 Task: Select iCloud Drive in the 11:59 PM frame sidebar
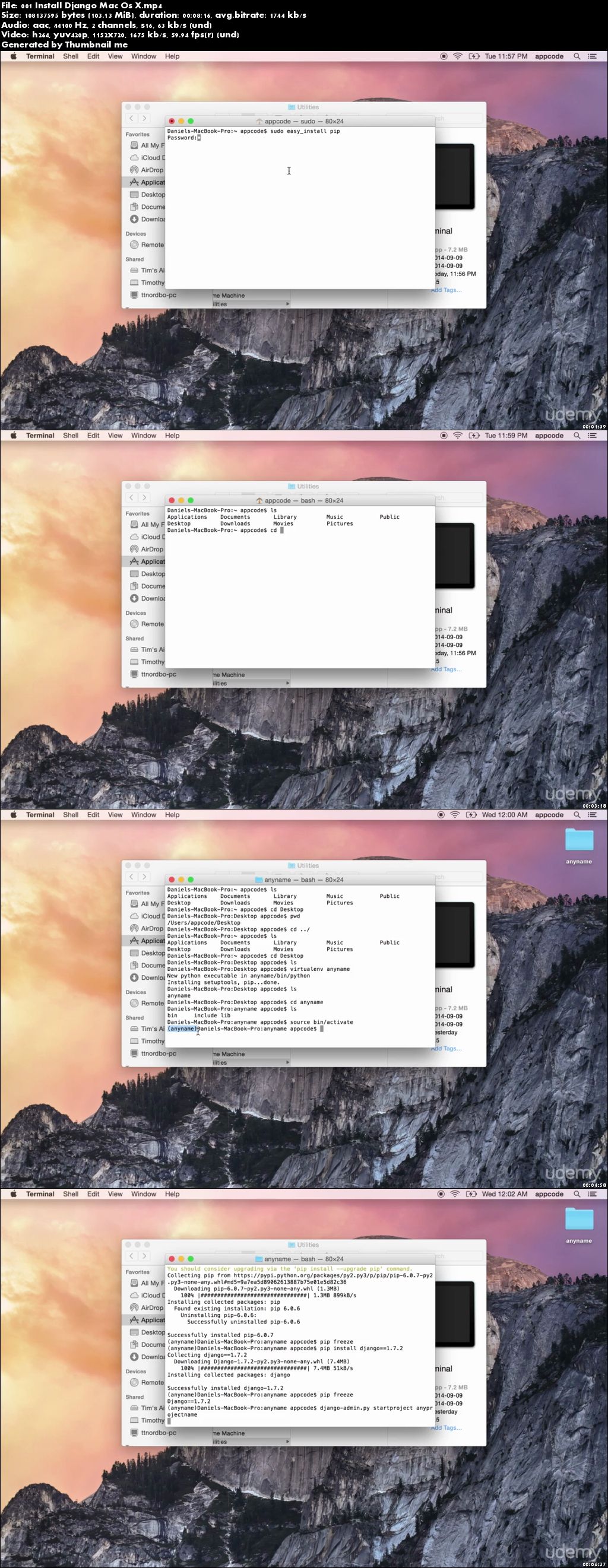(147, 537)
